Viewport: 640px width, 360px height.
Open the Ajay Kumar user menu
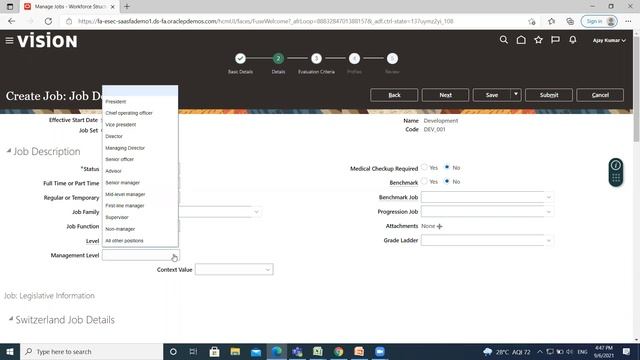[x=609, y=40]
